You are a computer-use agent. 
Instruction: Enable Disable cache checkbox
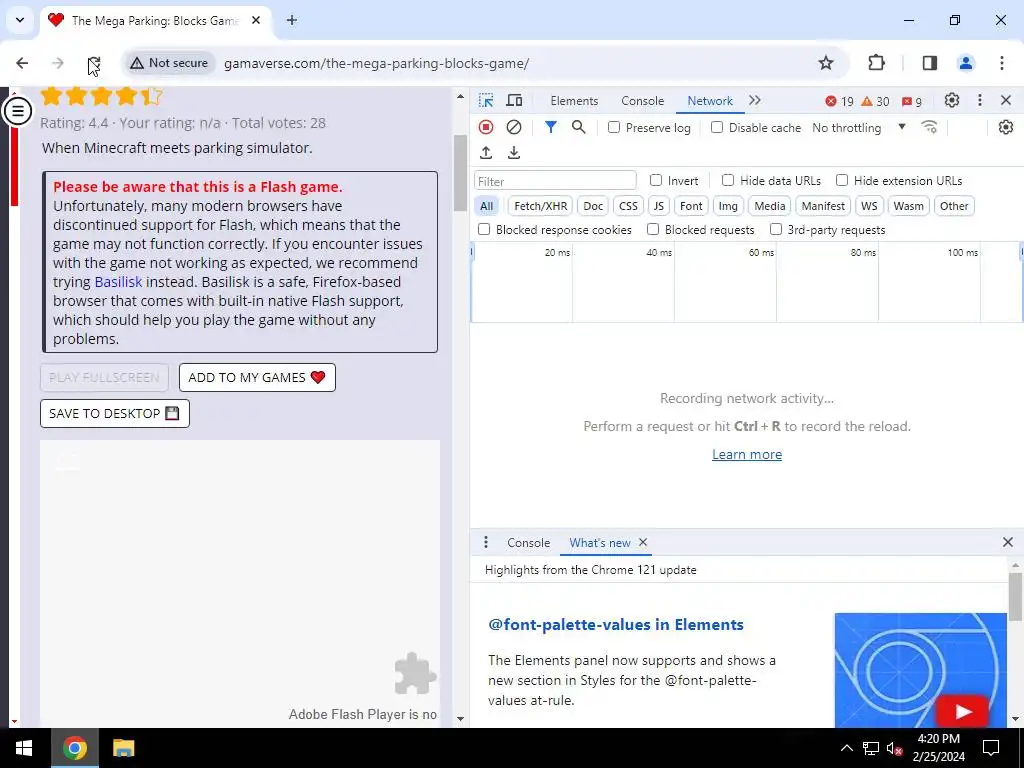tap(717, 127)
